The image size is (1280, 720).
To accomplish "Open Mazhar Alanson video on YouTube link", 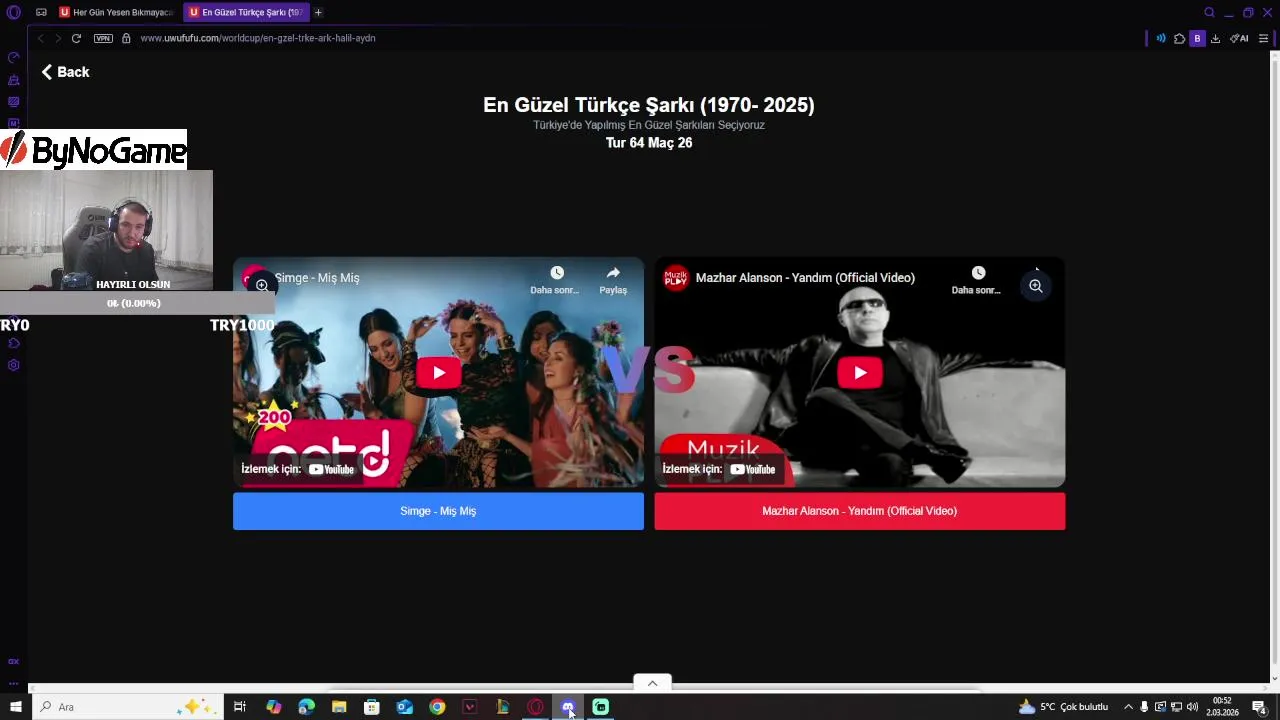I will point(719,469).
